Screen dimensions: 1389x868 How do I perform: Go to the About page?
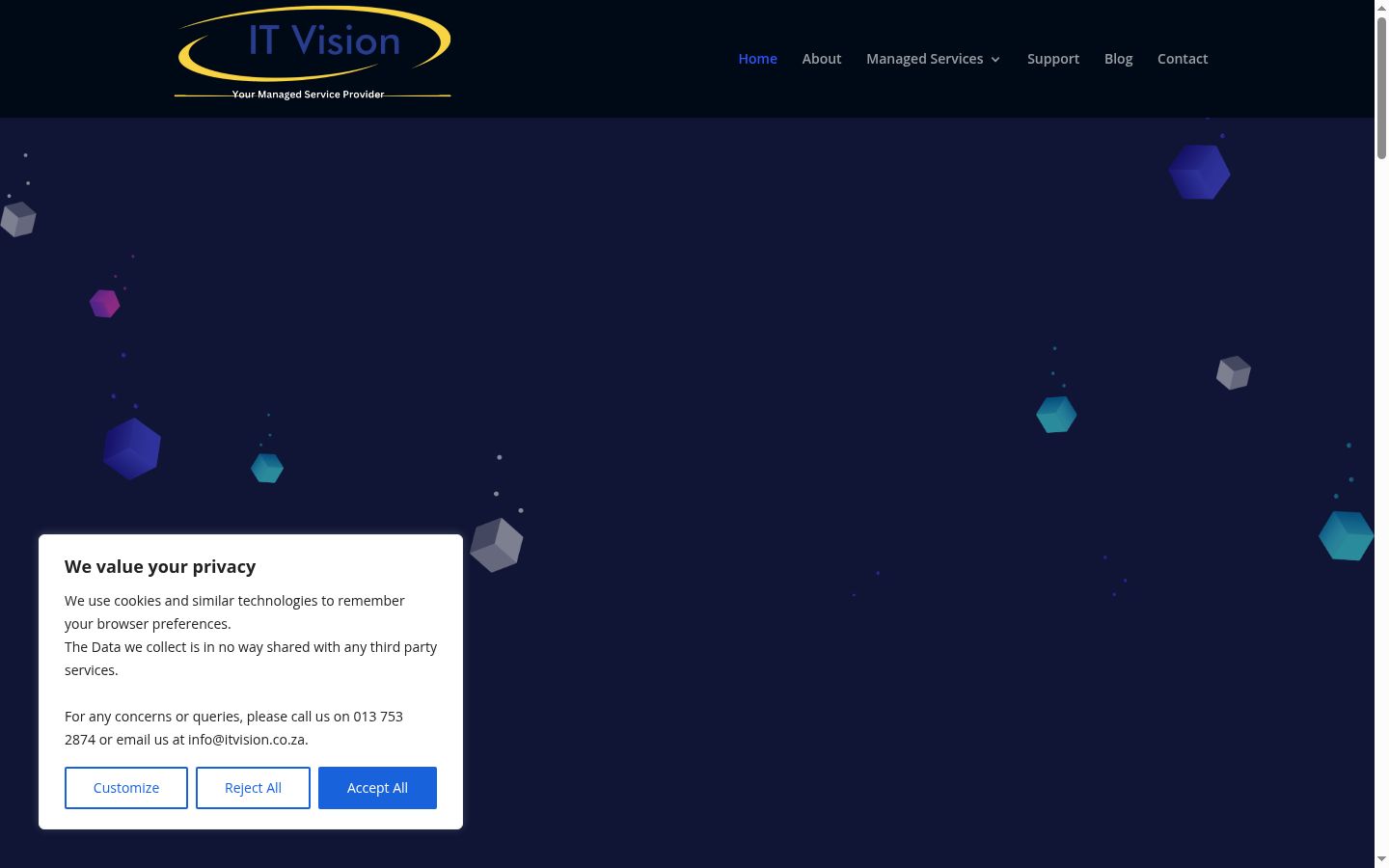pyautogui.click(x=822, y=59)
